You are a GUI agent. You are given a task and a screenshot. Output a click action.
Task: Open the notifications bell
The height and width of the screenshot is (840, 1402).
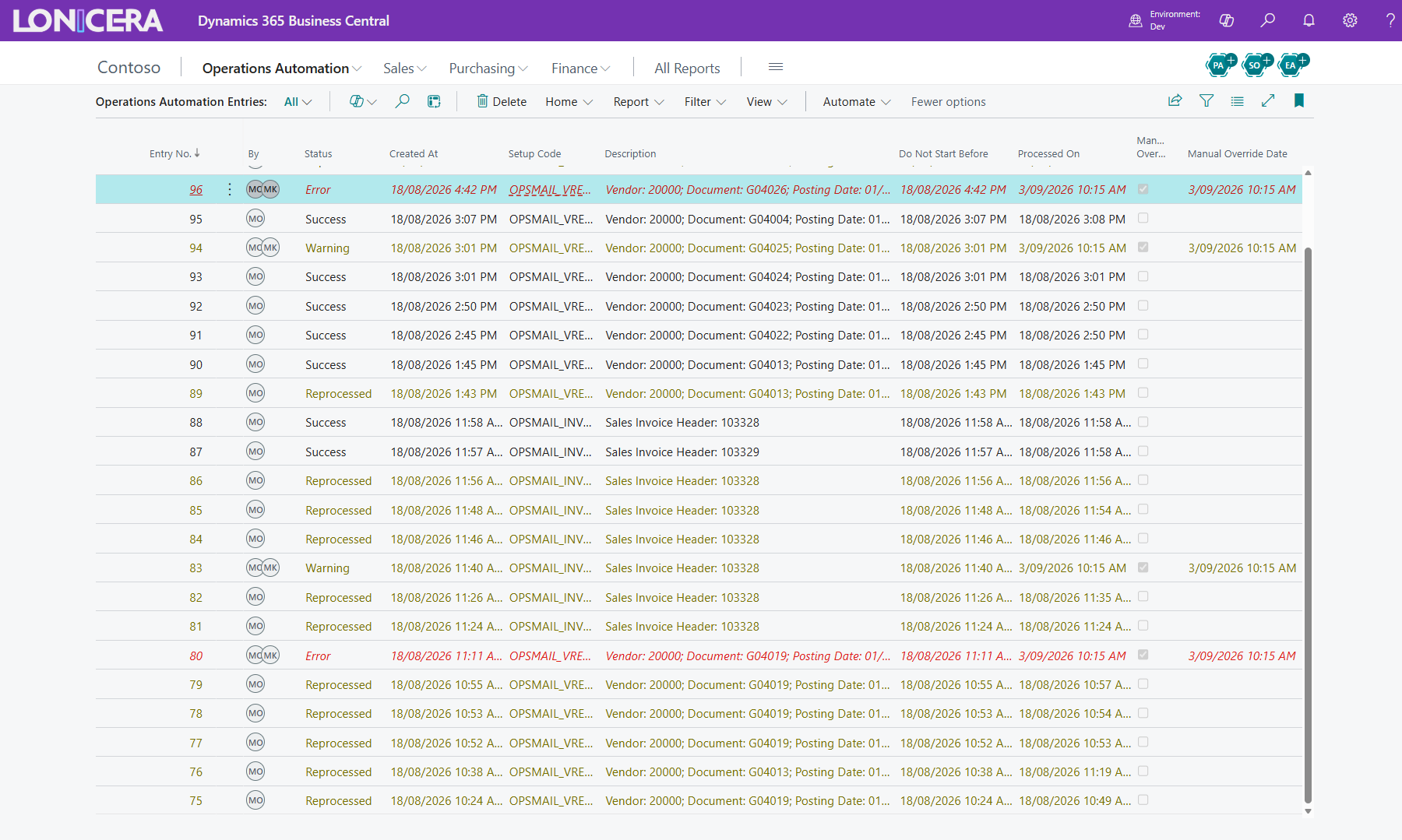click(1309, 21)
